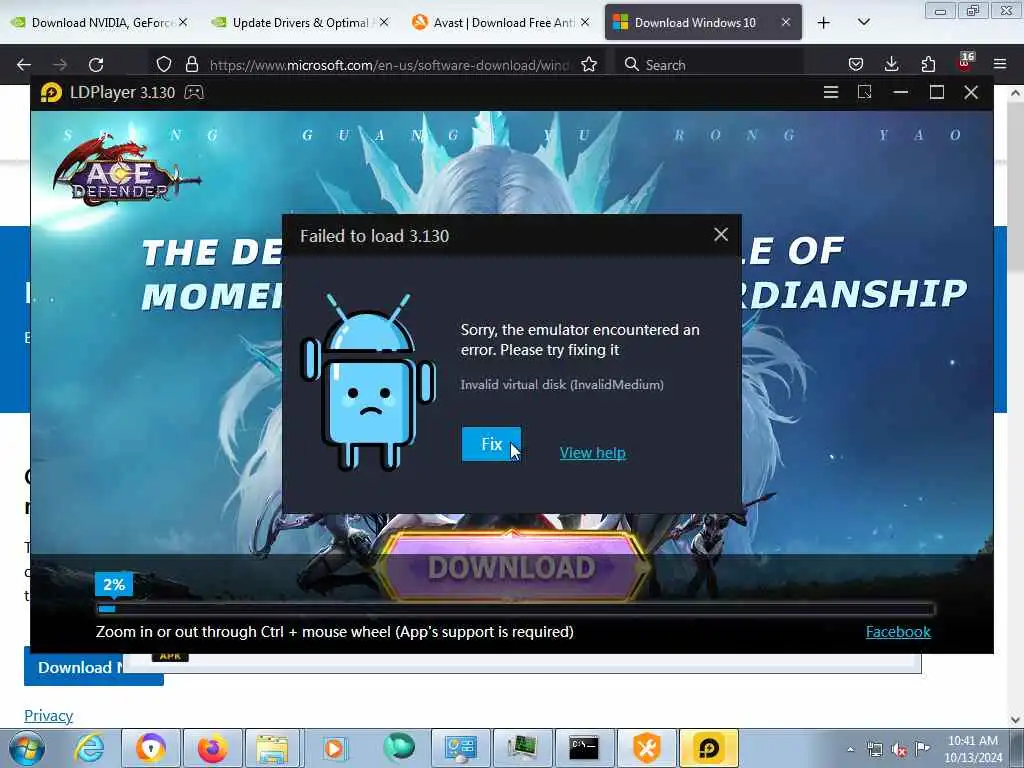Open the shield browser taskbar icon

(151, 748)
